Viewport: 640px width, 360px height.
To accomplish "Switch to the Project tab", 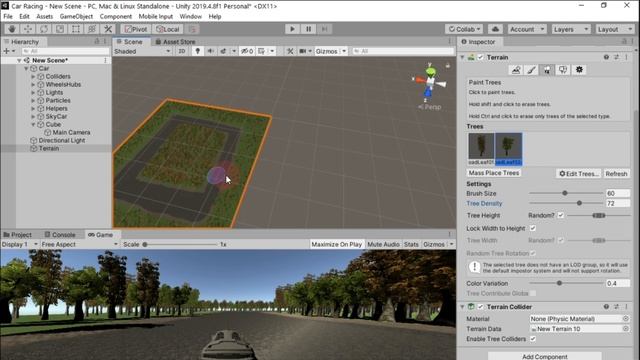I will coord(18,235).
